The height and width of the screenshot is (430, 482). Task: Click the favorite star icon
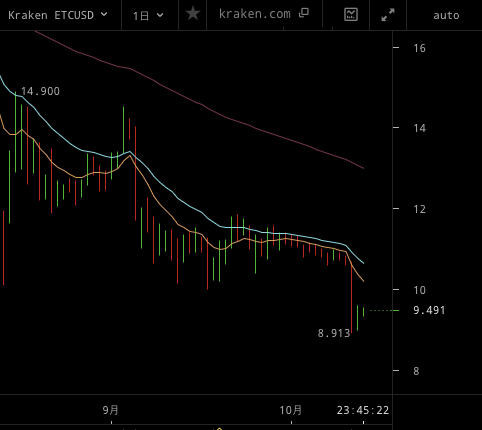coord(193,14)
